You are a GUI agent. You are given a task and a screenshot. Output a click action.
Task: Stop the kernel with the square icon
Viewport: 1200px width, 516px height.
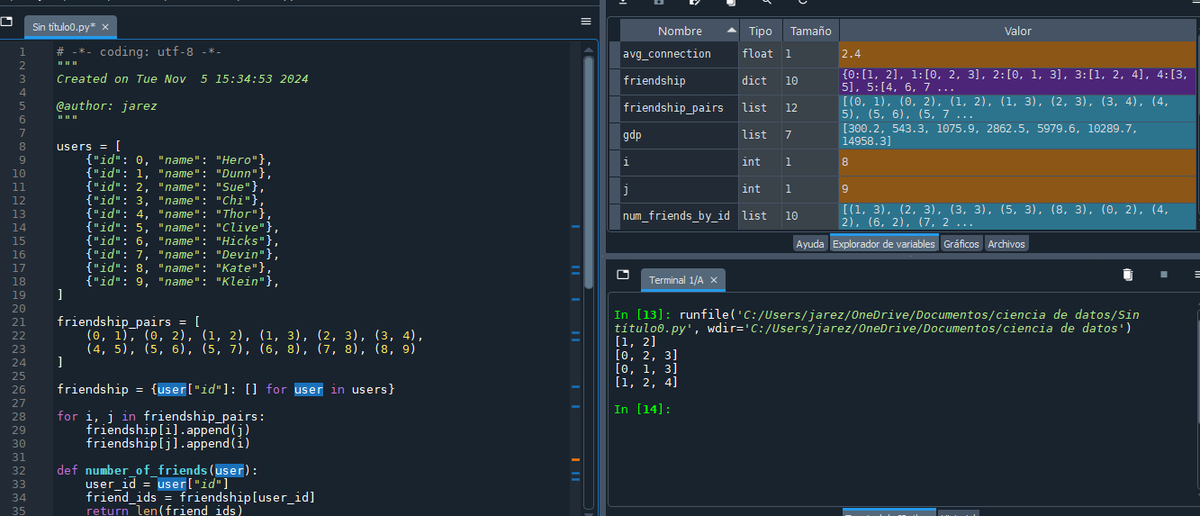[x=1163, y=274]
